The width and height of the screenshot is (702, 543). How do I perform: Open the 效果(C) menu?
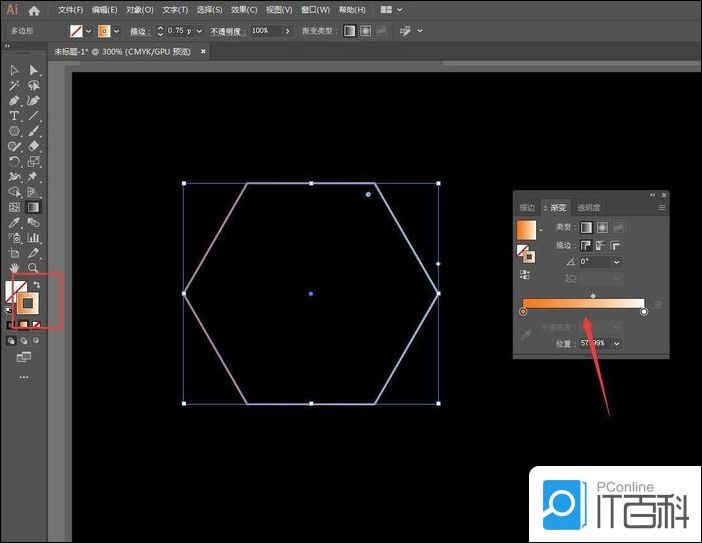[244, 10]
